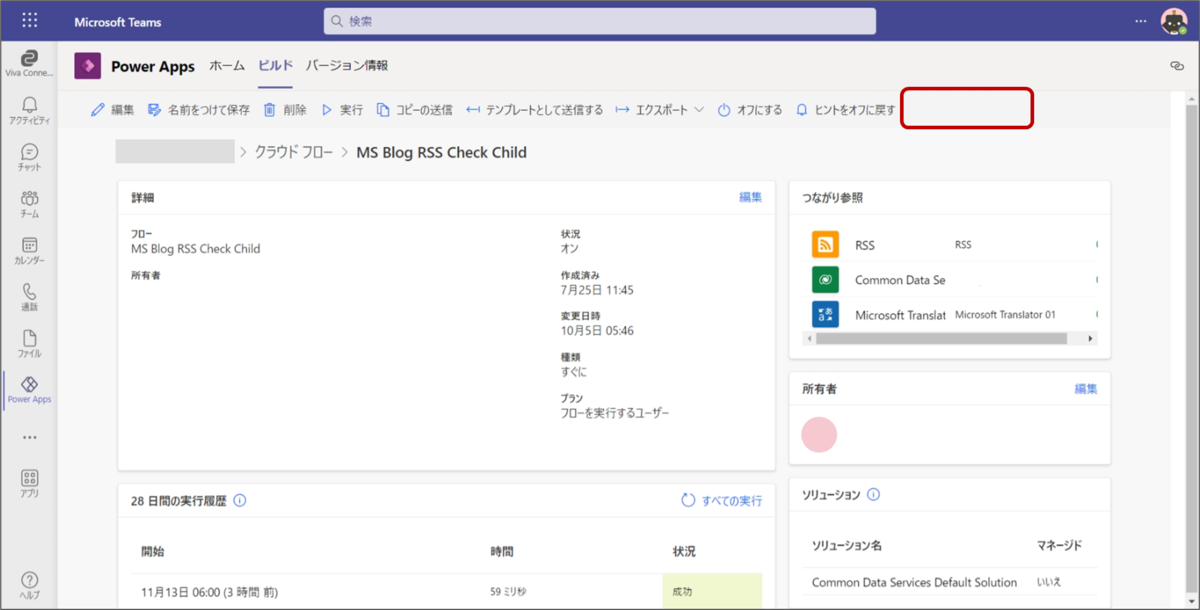Open the more options ellipsis in title bar
The height and width of the screenshot is (610, 1200).
(1141, 21)
